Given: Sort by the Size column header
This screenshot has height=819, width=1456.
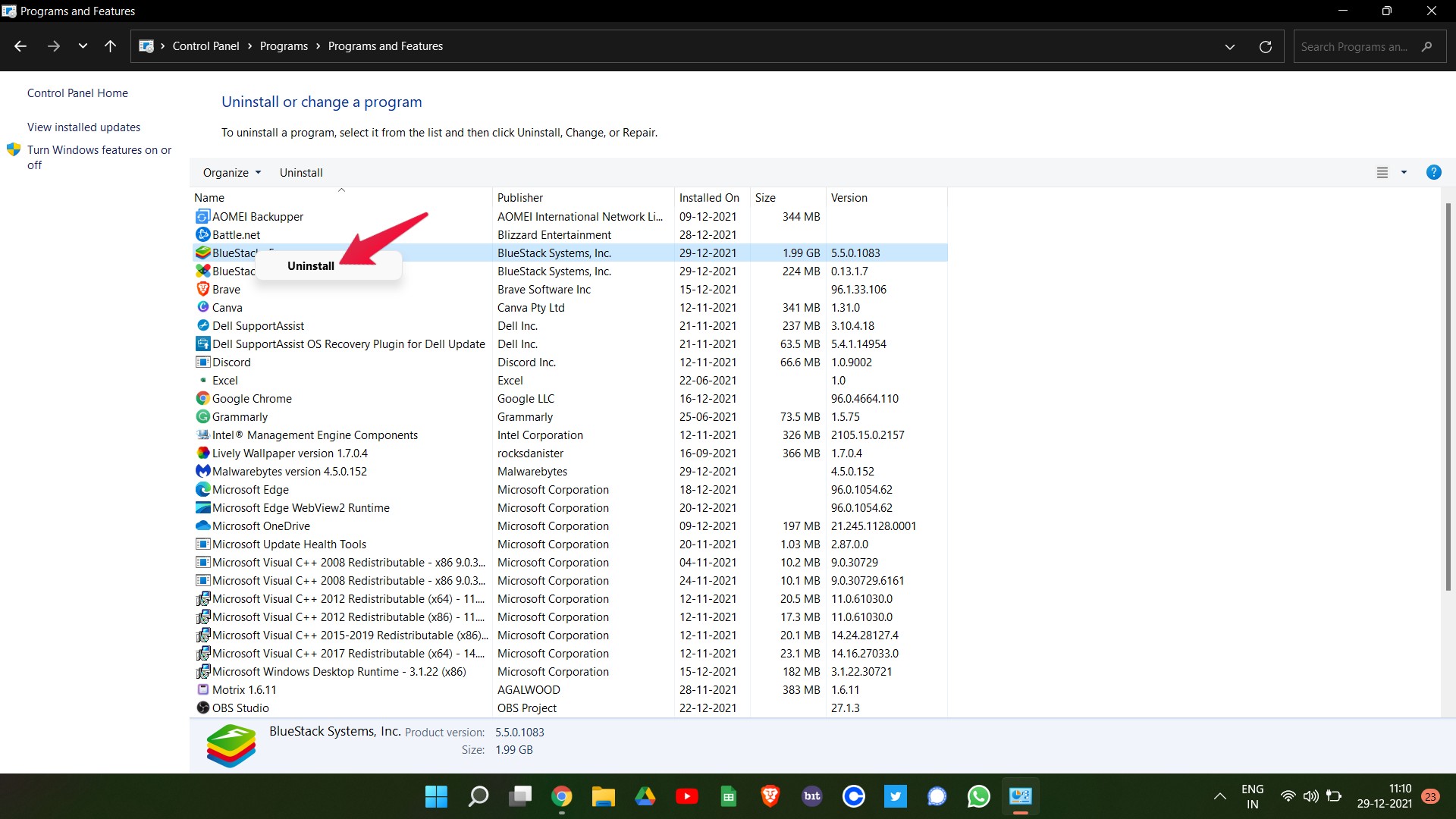Looking at the screenshot, I should pyautogui.click(x=788, y=198).
